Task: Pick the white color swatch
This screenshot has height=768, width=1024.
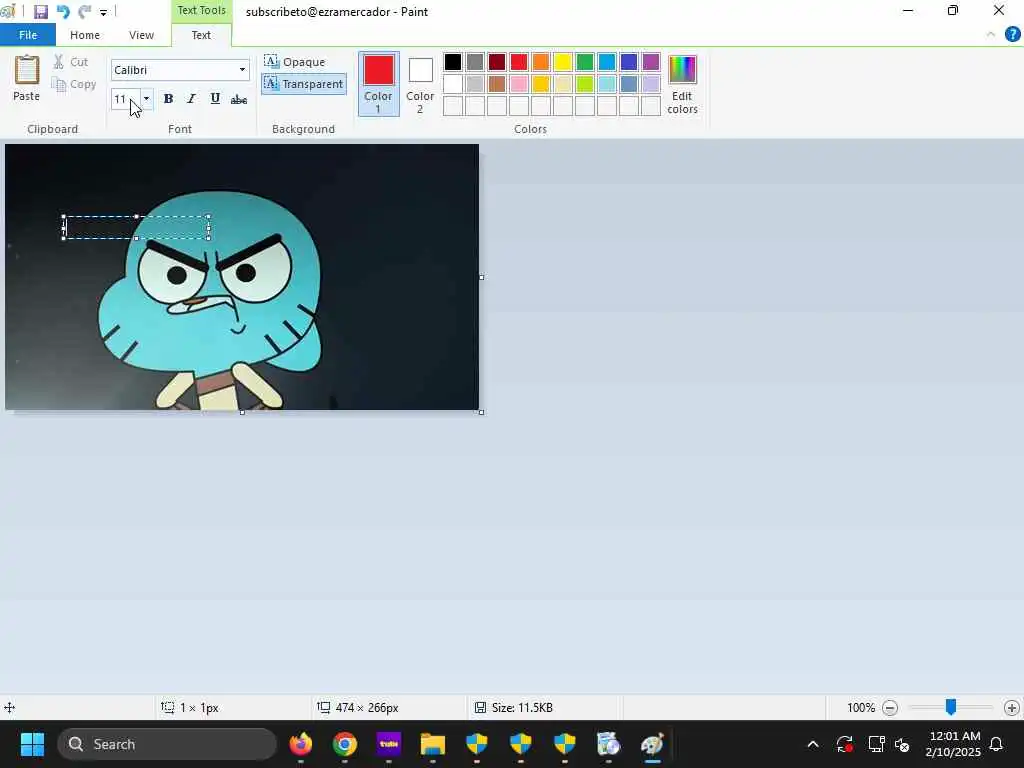Action: (x=453, y=84)
